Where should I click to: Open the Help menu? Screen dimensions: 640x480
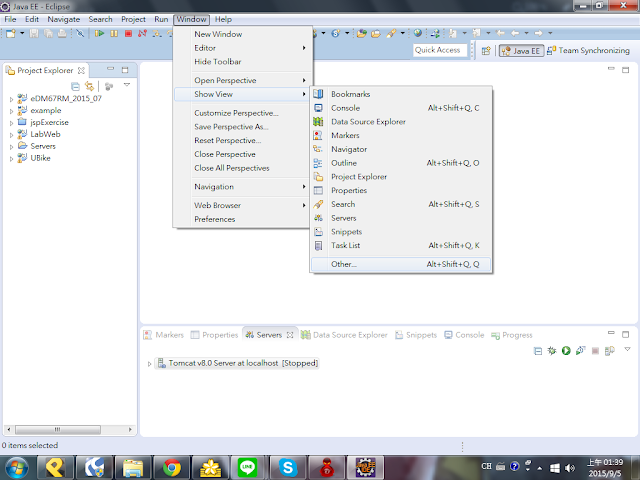pyautogui.click(x=223, y=19)
